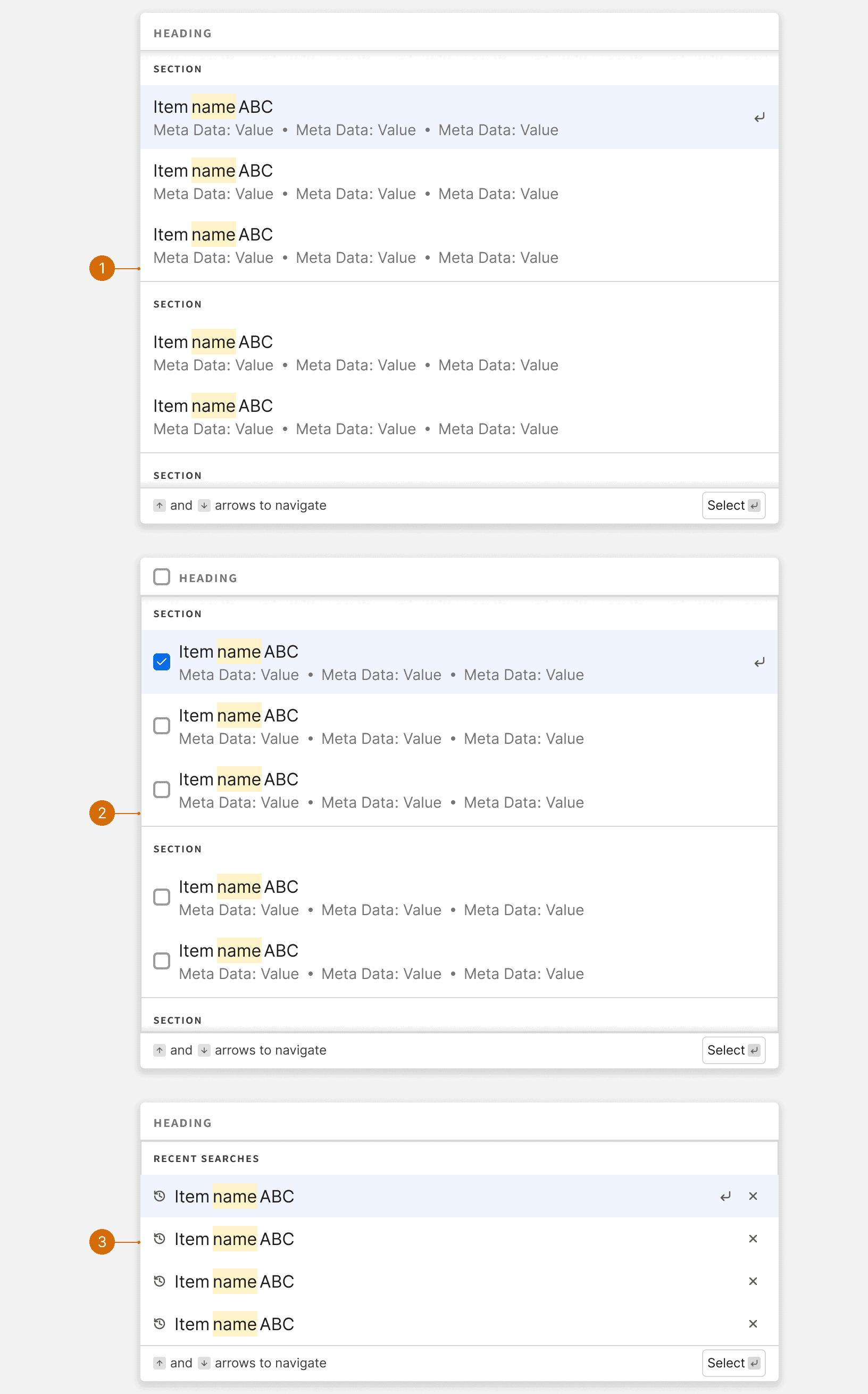Click history icon of first recent search
This screenshot has height=1394, width=868.
[160, 1196]
